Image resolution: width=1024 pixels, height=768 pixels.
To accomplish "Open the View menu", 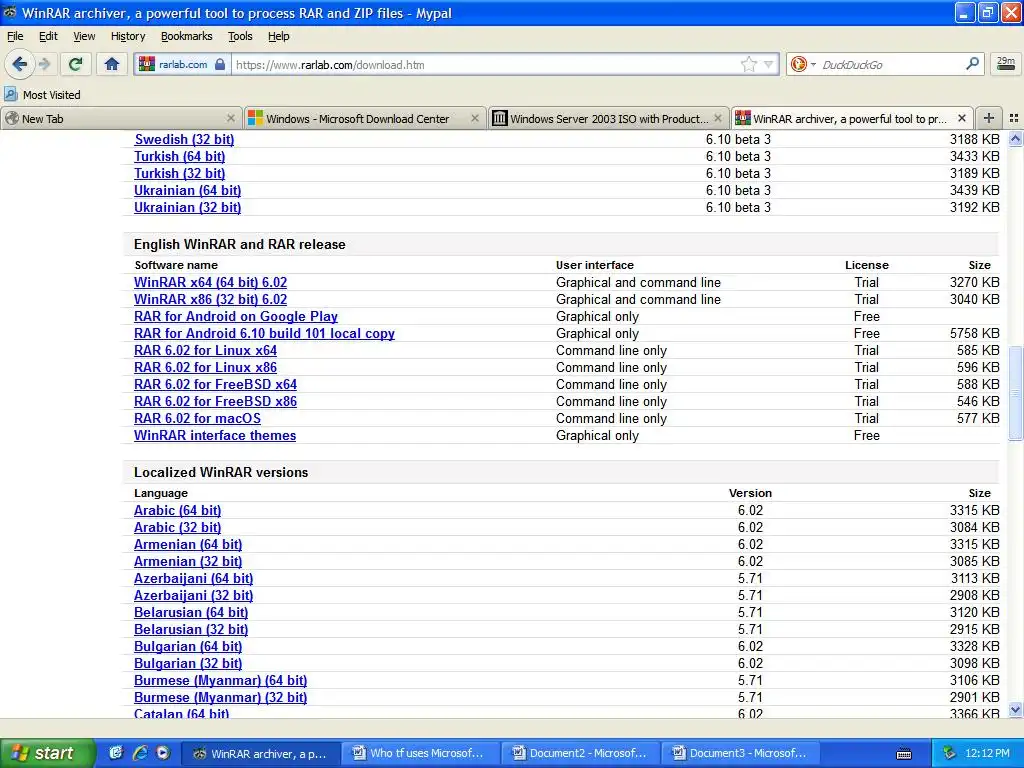I will pos(84,36).
